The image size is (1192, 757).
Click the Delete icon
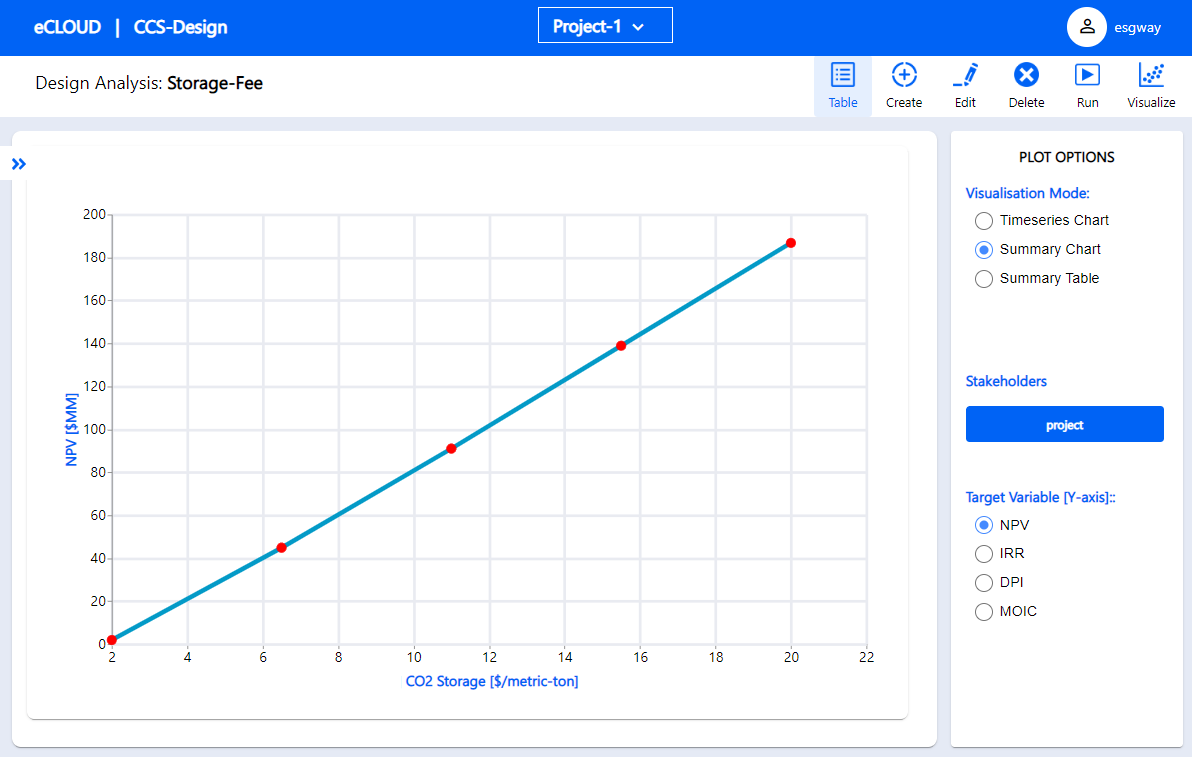(x=1026, y=75)
